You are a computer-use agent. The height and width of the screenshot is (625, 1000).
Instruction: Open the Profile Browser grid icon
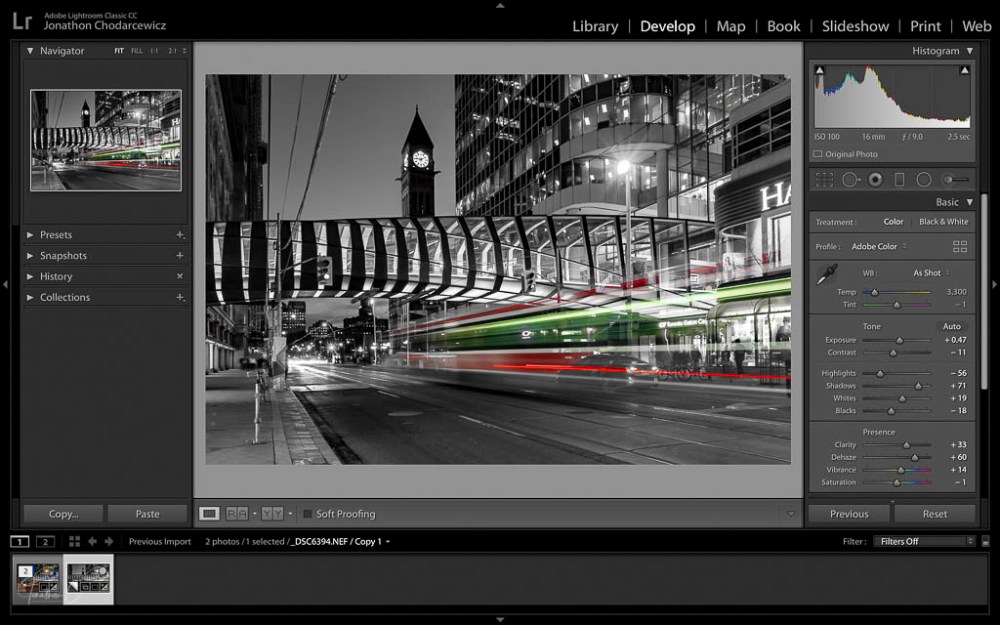click(960, 246)
